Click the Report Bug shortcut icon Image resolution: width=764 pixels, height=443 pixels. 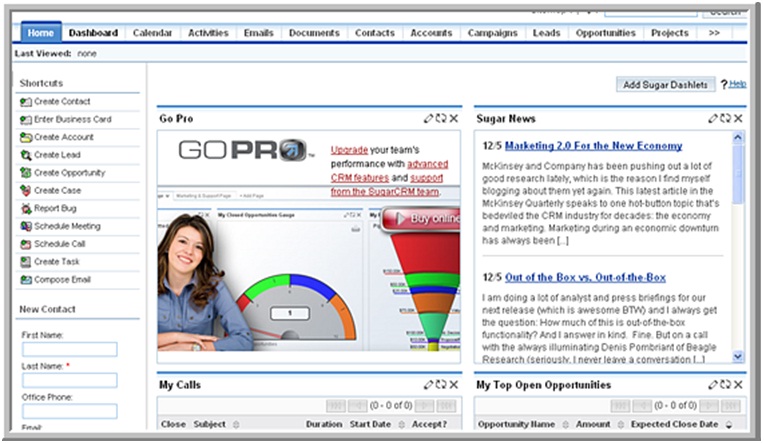click(x=26, y=209)
